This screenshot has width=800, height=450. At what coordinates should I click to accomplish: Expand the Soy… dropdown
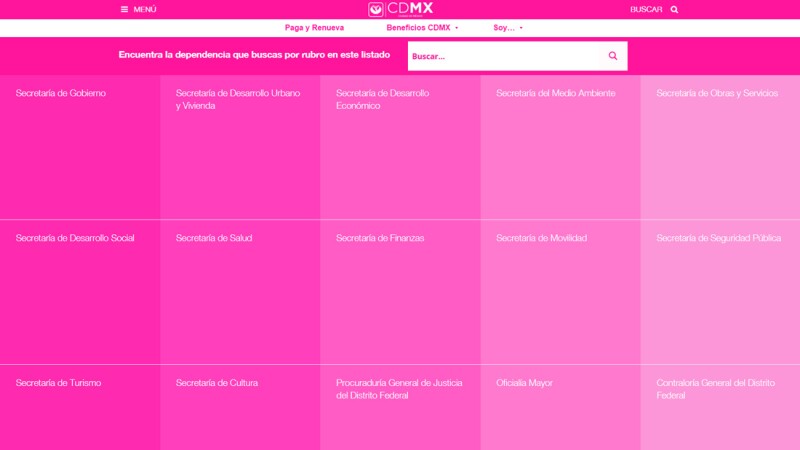[x=508, y=28]
